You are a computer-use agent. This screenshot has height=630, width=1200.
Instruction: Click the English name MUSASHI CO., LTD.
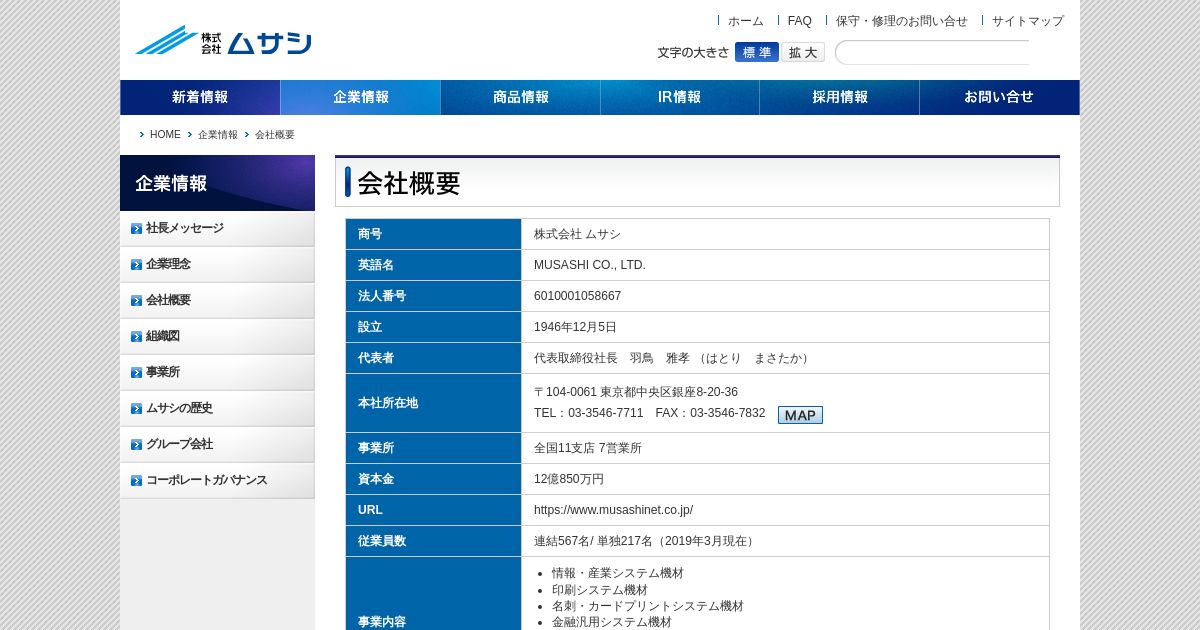[590, 265]
